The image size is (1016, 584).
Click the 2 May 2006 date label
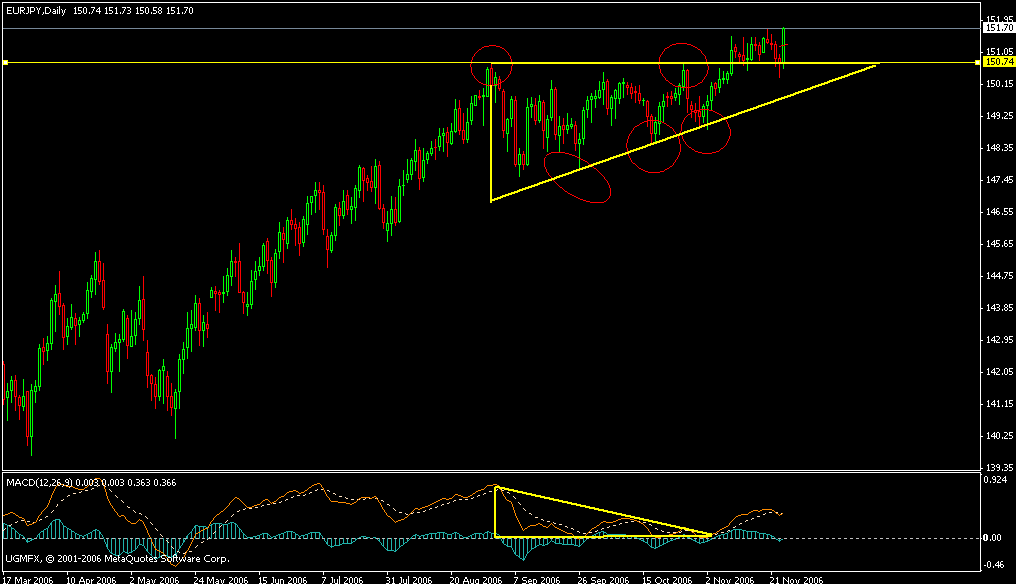154,579
